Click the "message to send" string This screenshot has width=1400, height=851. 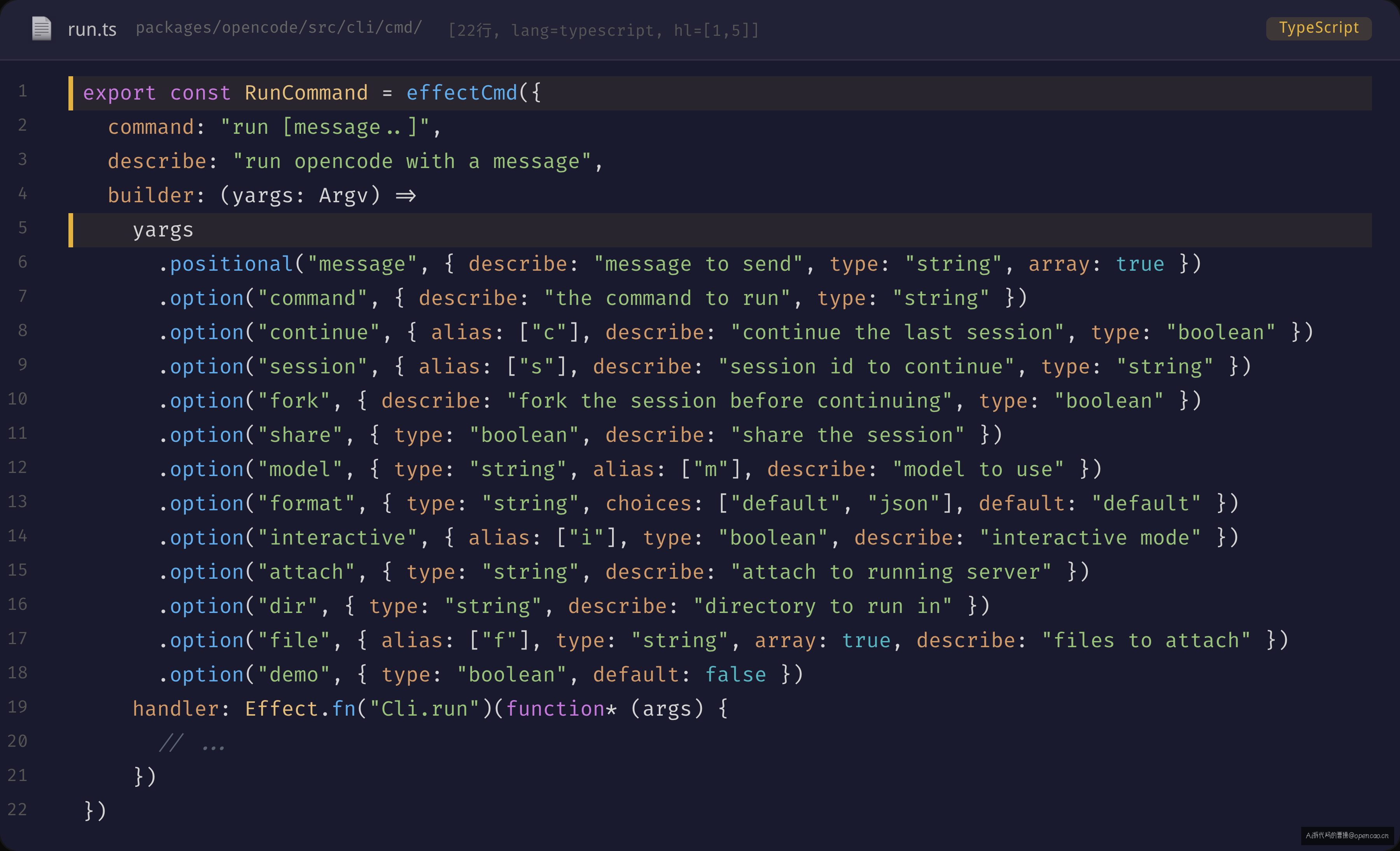click(x=698, y=264)
